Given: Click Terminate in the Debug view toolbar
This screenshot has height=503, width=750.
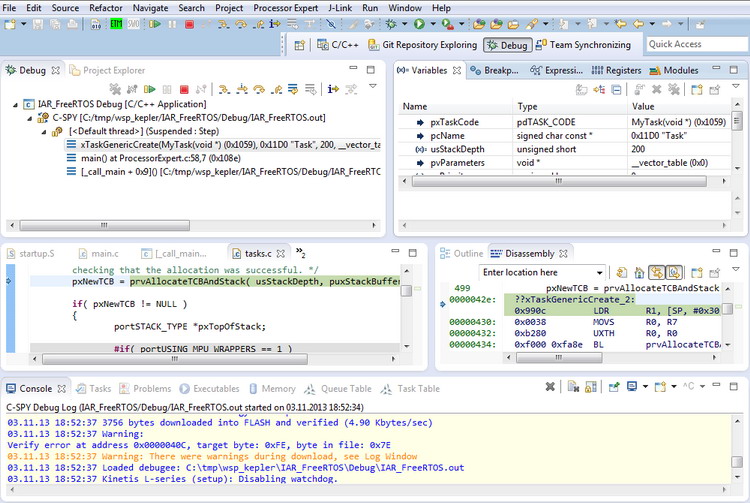Looking at the screenshot, I should (184, 89).
